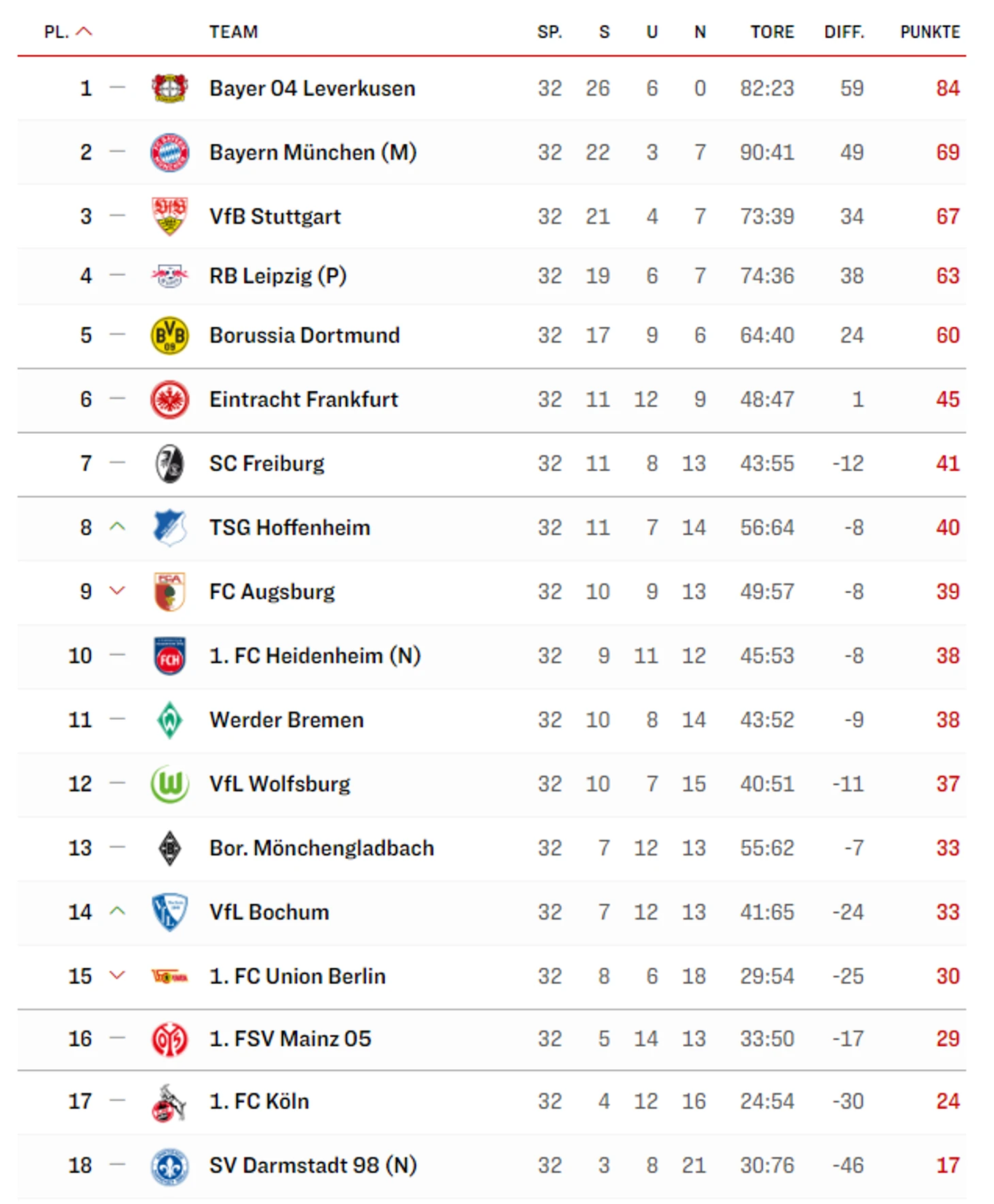Click the Bayern München club logo
Screen dimensions: 994x1204
(170, 153)
